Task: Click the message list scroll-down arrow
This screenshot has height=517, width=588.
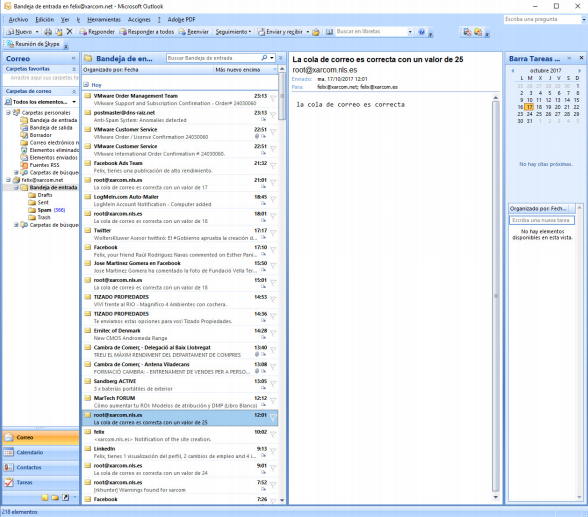Action: coord(282,500)
